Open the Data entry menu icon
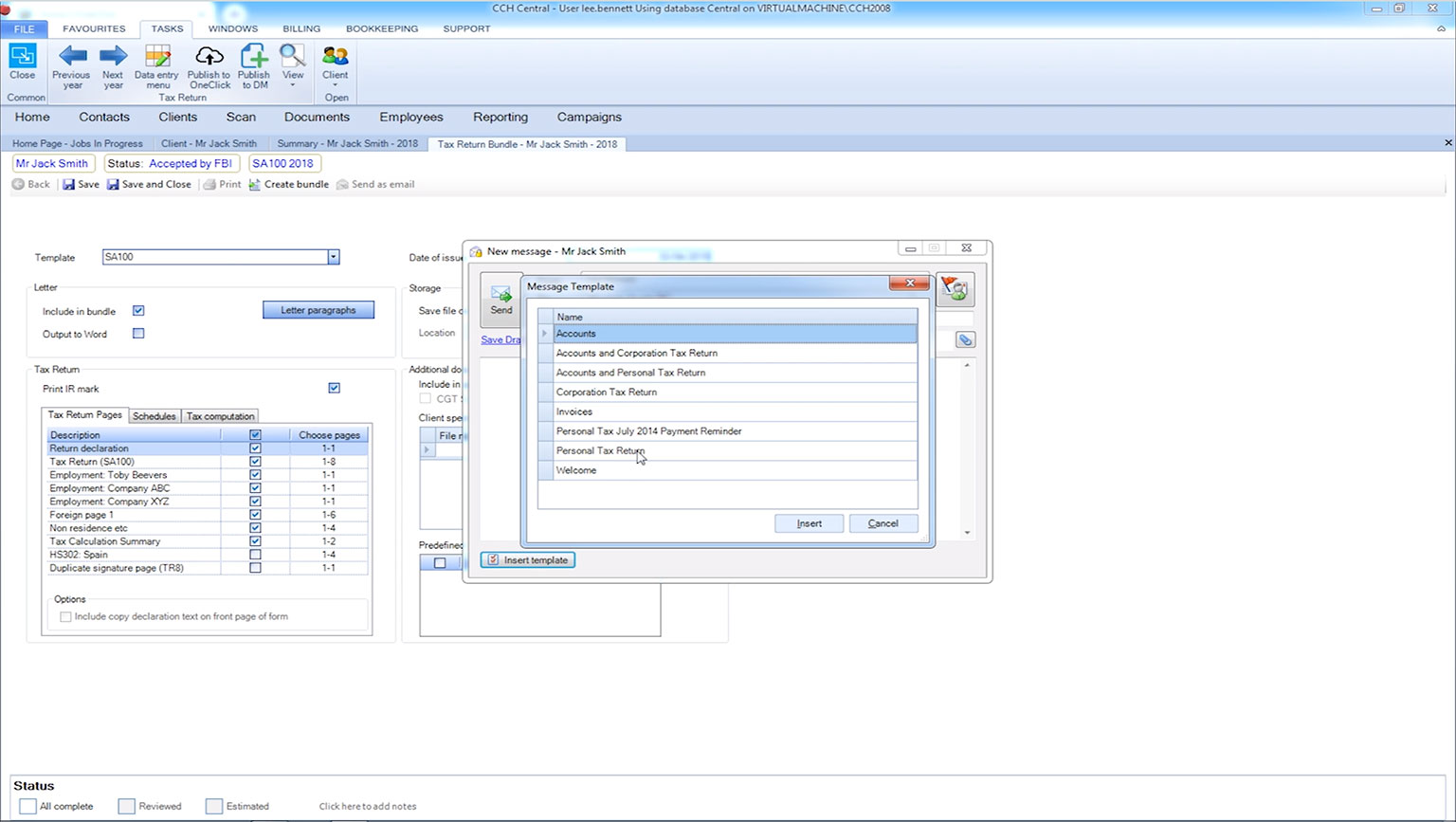This screenshot has height=822, width=1456. (157, 57)
